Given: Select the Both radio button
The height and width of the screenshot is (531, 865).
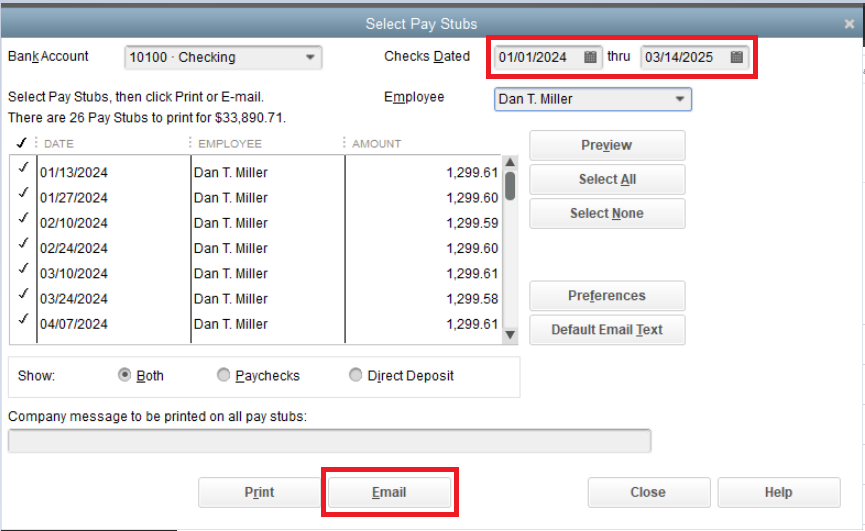Looking at the screenshot, I should 125,375.
